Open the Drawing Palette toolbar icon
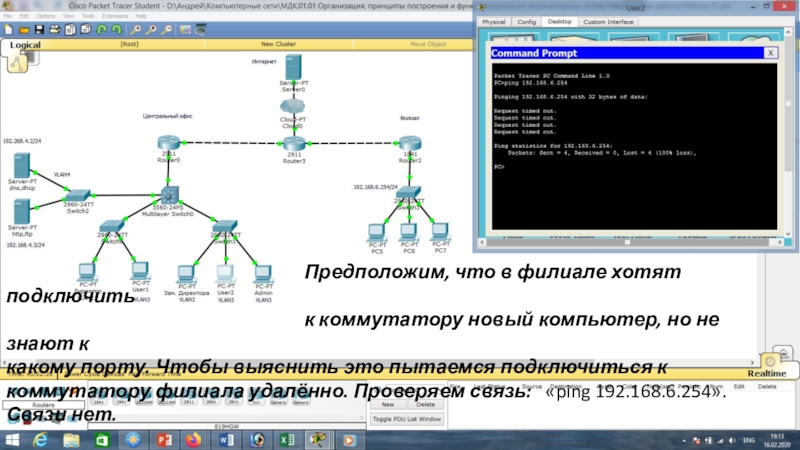 [x=185, y=30]
